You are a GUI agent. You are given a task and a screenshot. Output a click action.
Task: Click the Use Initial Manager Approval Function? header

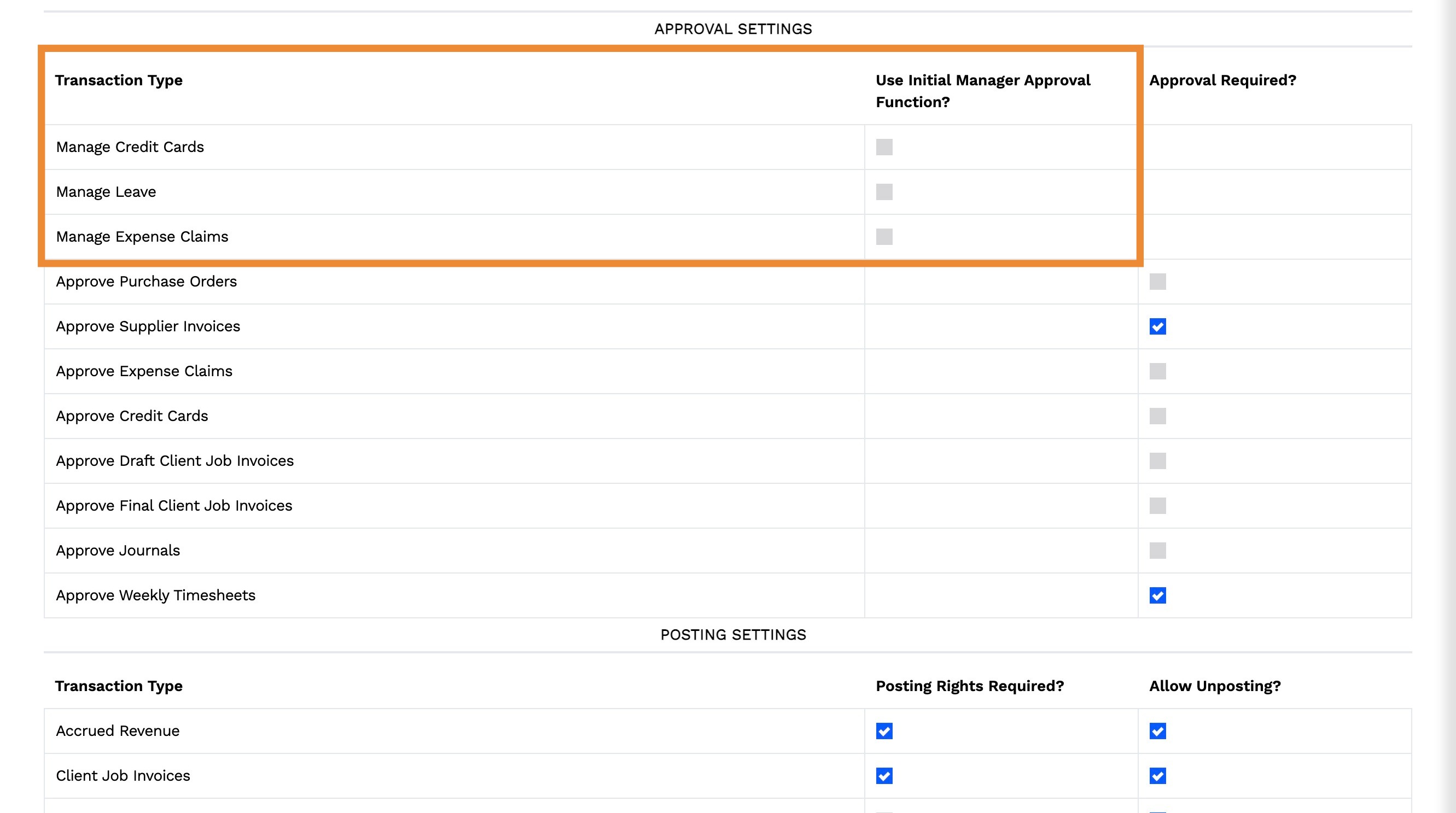coord(982,91)
